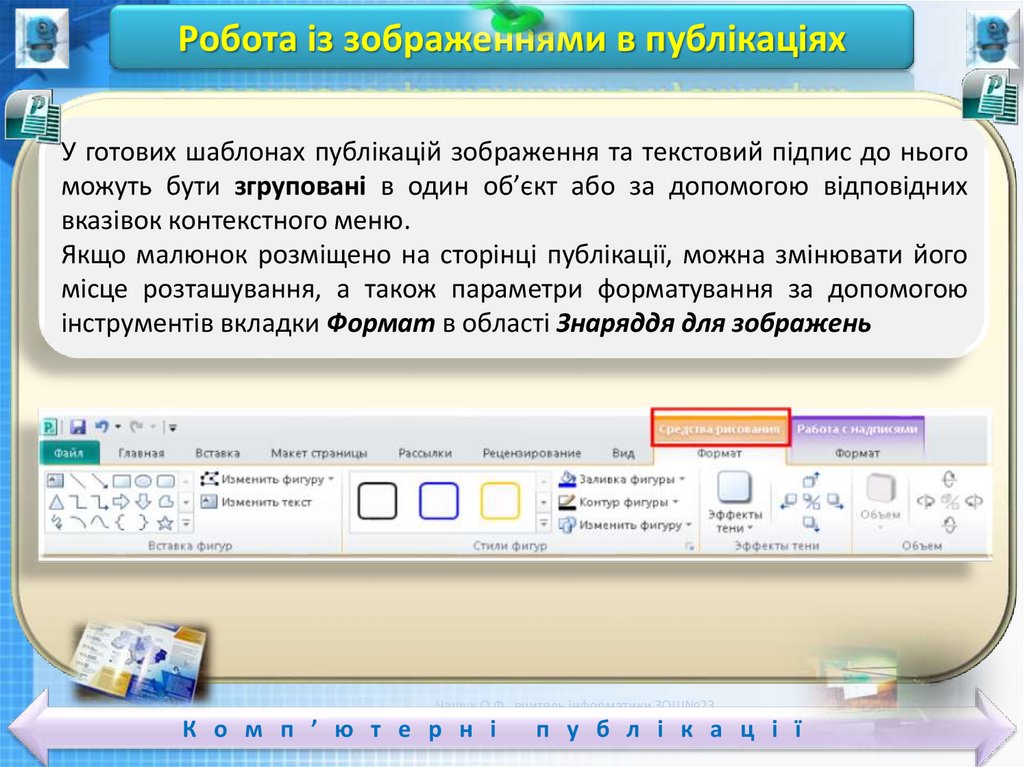Pick the five-point star shape
Image resolution: width=1024 pixels, height=767 pixels.
165,522
